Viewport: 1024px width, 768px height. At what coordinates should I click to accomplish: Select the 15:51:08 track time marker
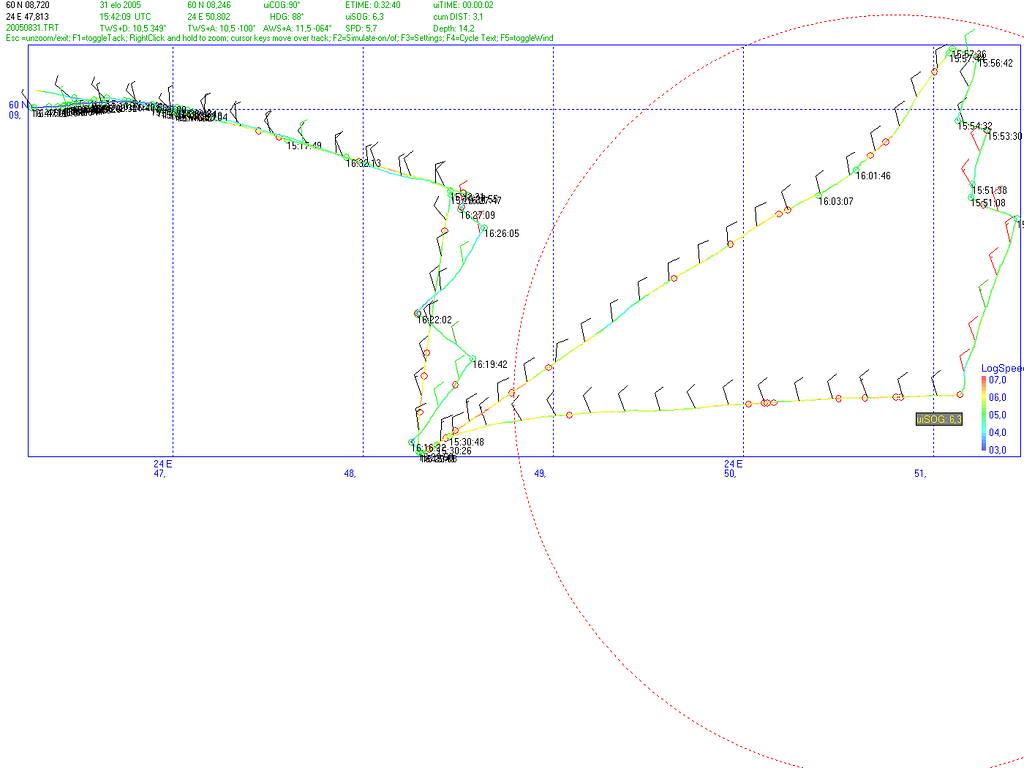pos(988,203)
